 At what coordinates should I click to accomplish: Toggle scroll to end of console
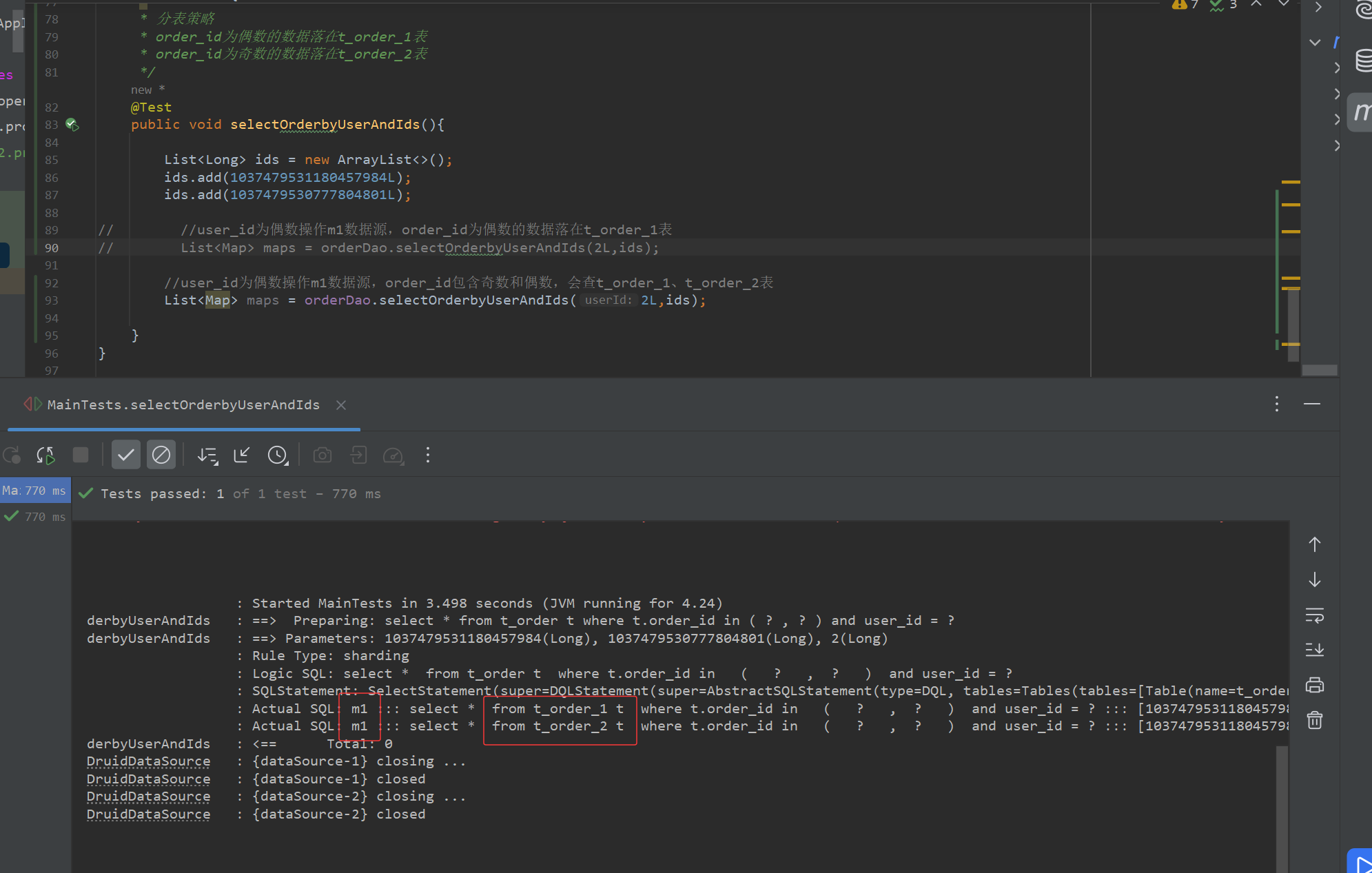tap(1315, 650)
